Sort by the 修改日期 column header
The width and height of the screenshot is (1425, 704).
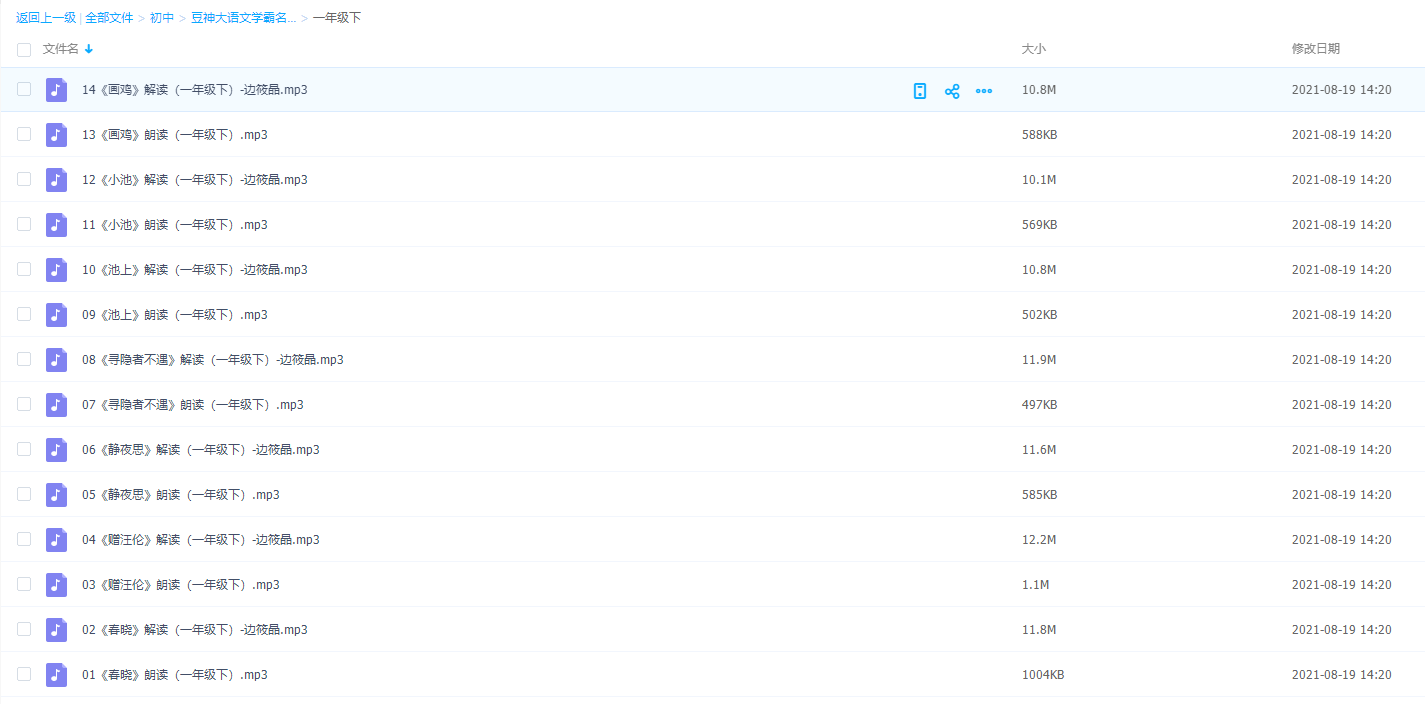(1315, 49)
